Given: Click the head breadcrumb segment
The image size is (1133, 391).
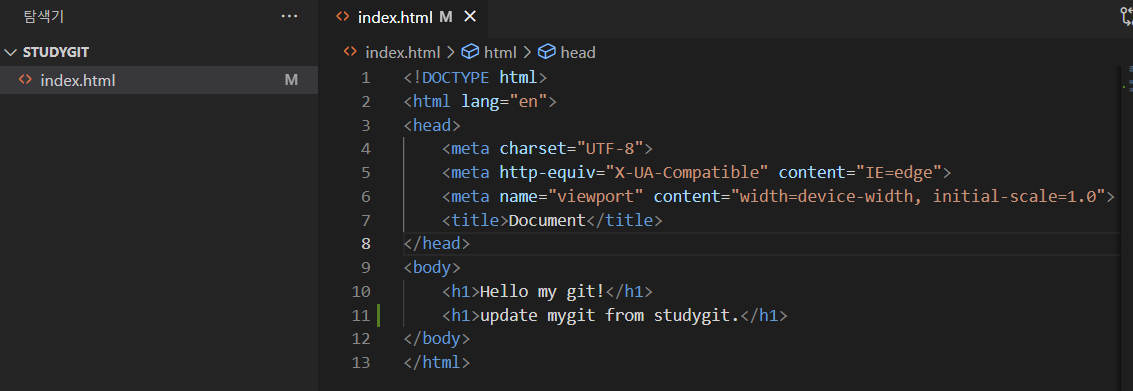Looking at the screenshot, I should [577, 52].
